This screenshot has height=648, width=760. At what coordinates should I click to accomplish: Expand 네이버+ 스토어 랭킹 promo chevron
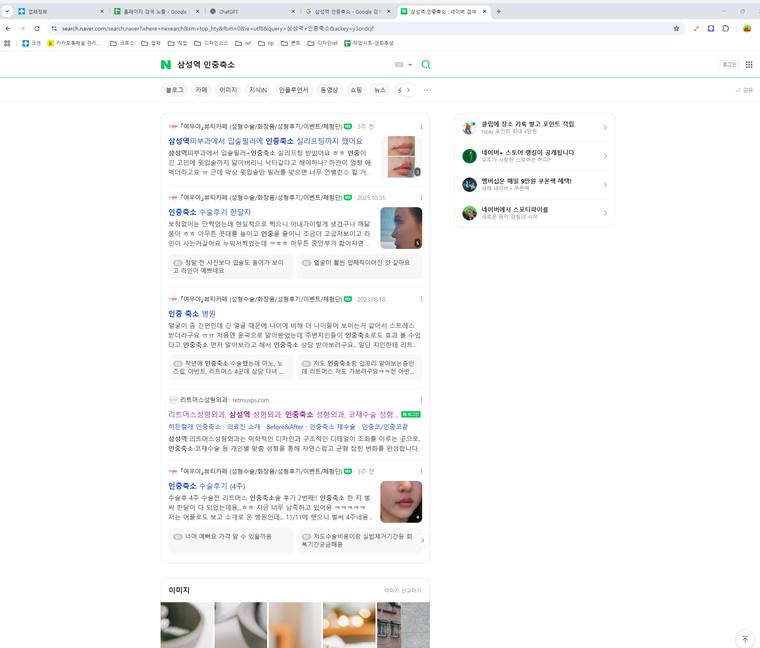click(x=605, y=156)
